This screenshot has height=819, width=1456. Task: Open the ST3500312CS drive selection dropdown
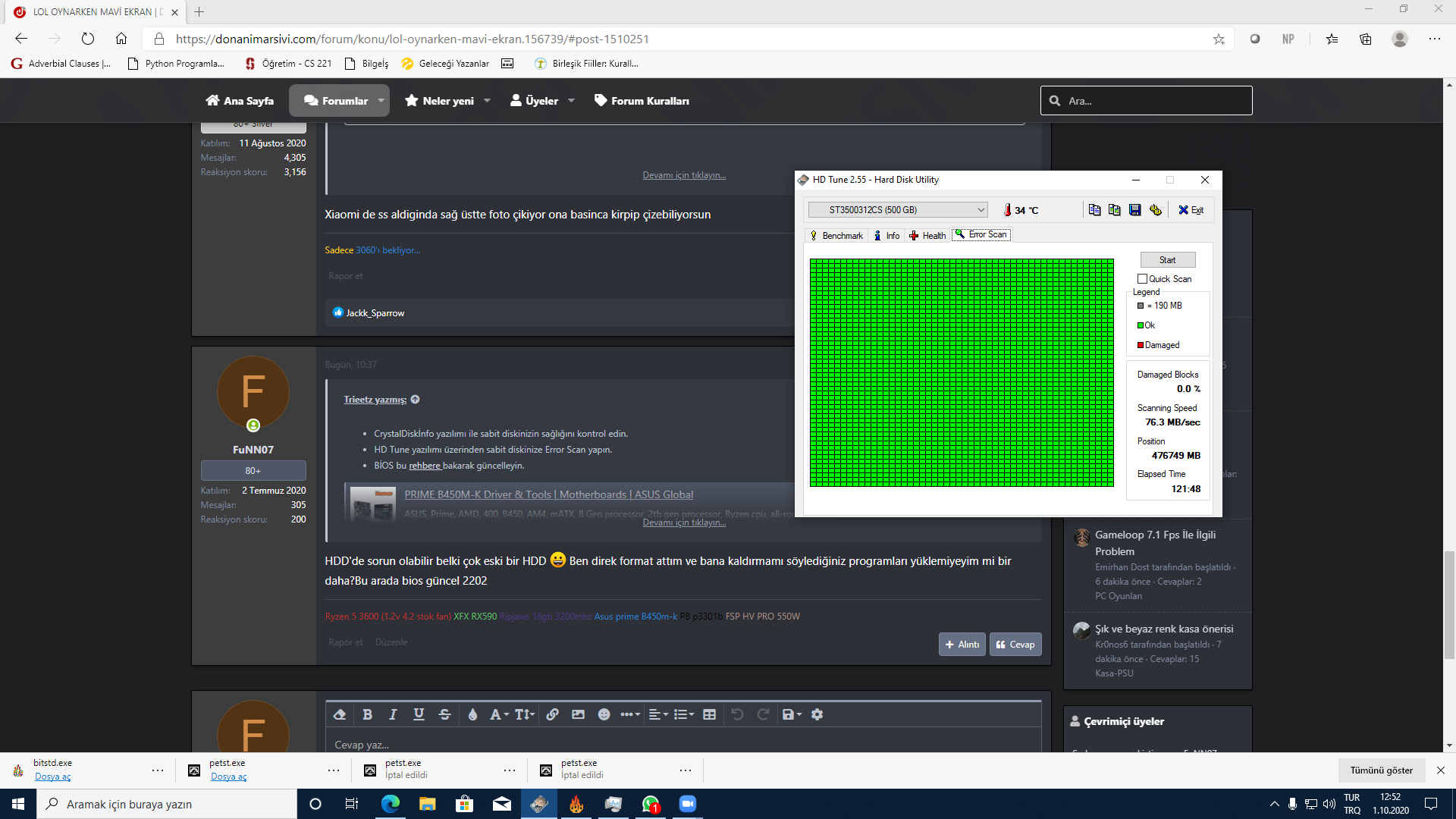tap(897, 210)
